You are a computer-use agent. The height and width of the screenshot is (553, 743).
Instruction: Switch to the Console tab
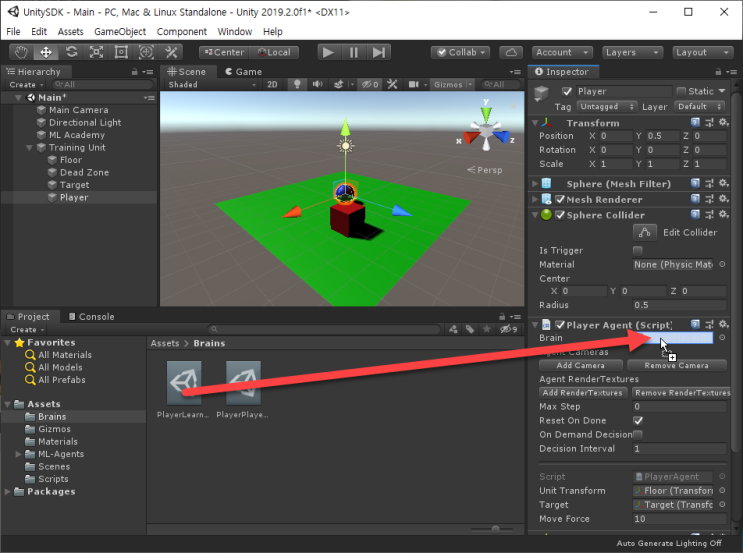[92, 317]
